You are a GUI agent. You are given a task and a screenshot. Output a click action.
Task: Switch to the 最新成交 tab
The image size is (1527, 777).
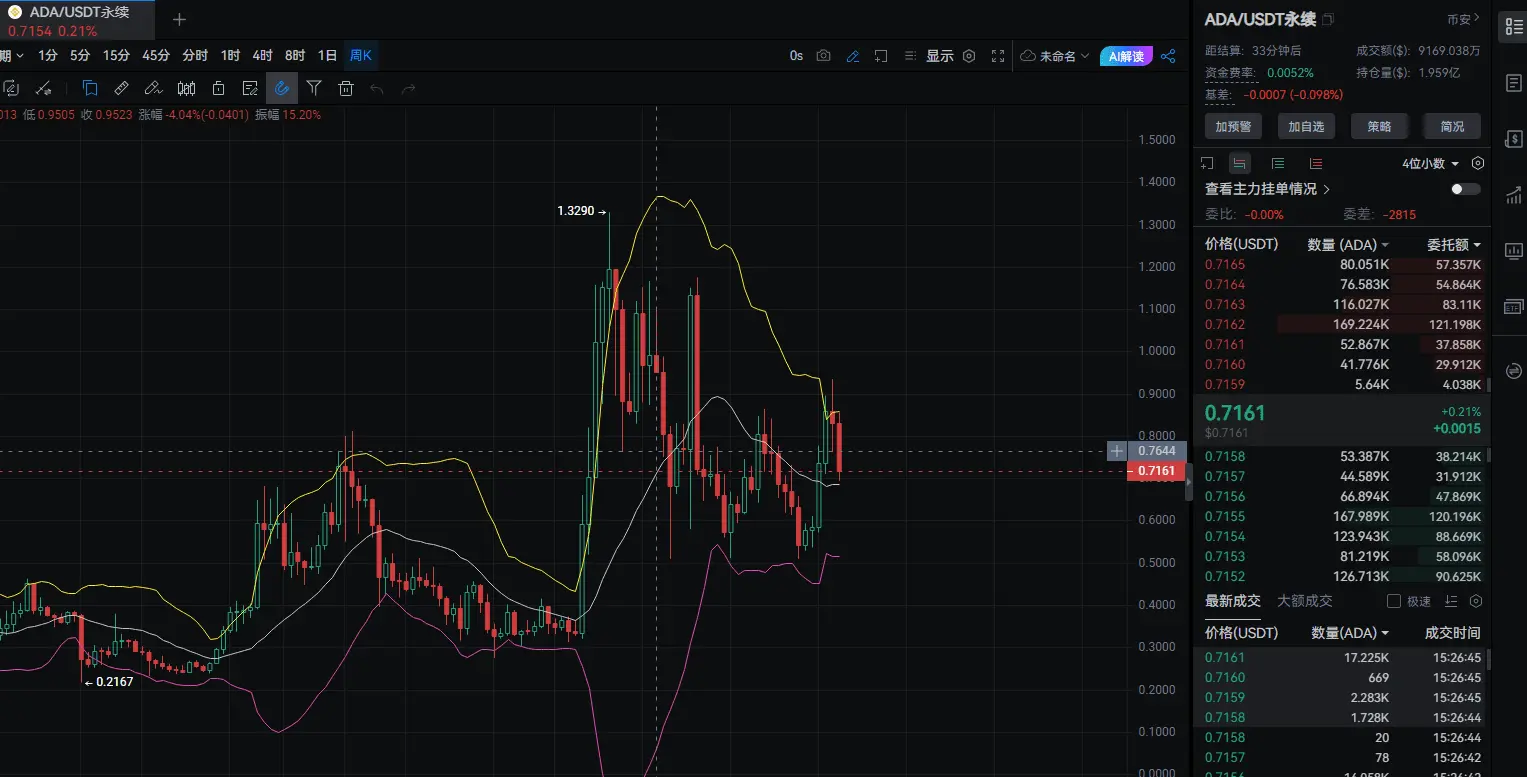click(x=1233, y=601)
